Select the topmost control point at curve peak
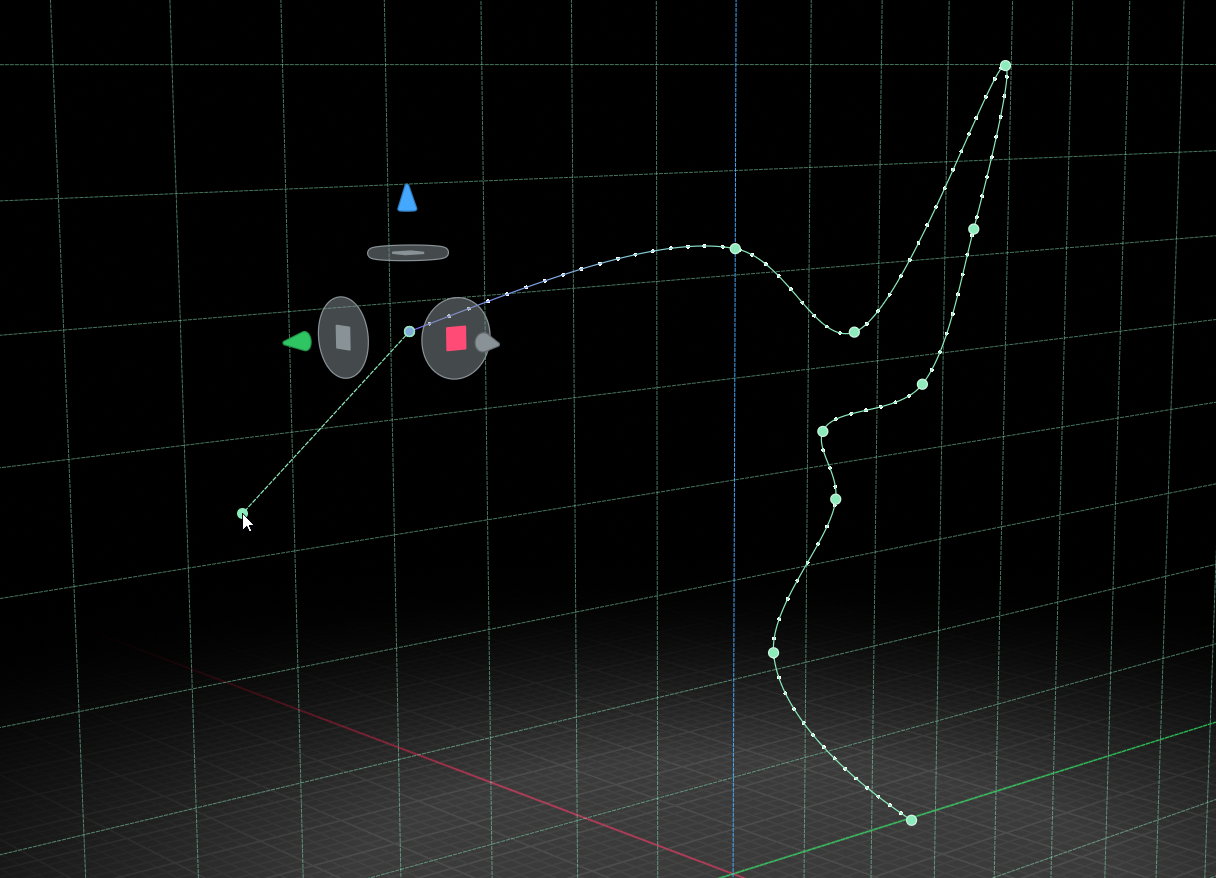 [1005, 66]
